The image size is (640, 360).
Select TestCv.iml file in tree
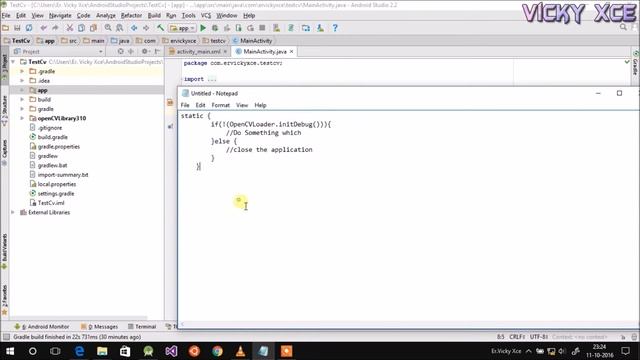point(51,203)
